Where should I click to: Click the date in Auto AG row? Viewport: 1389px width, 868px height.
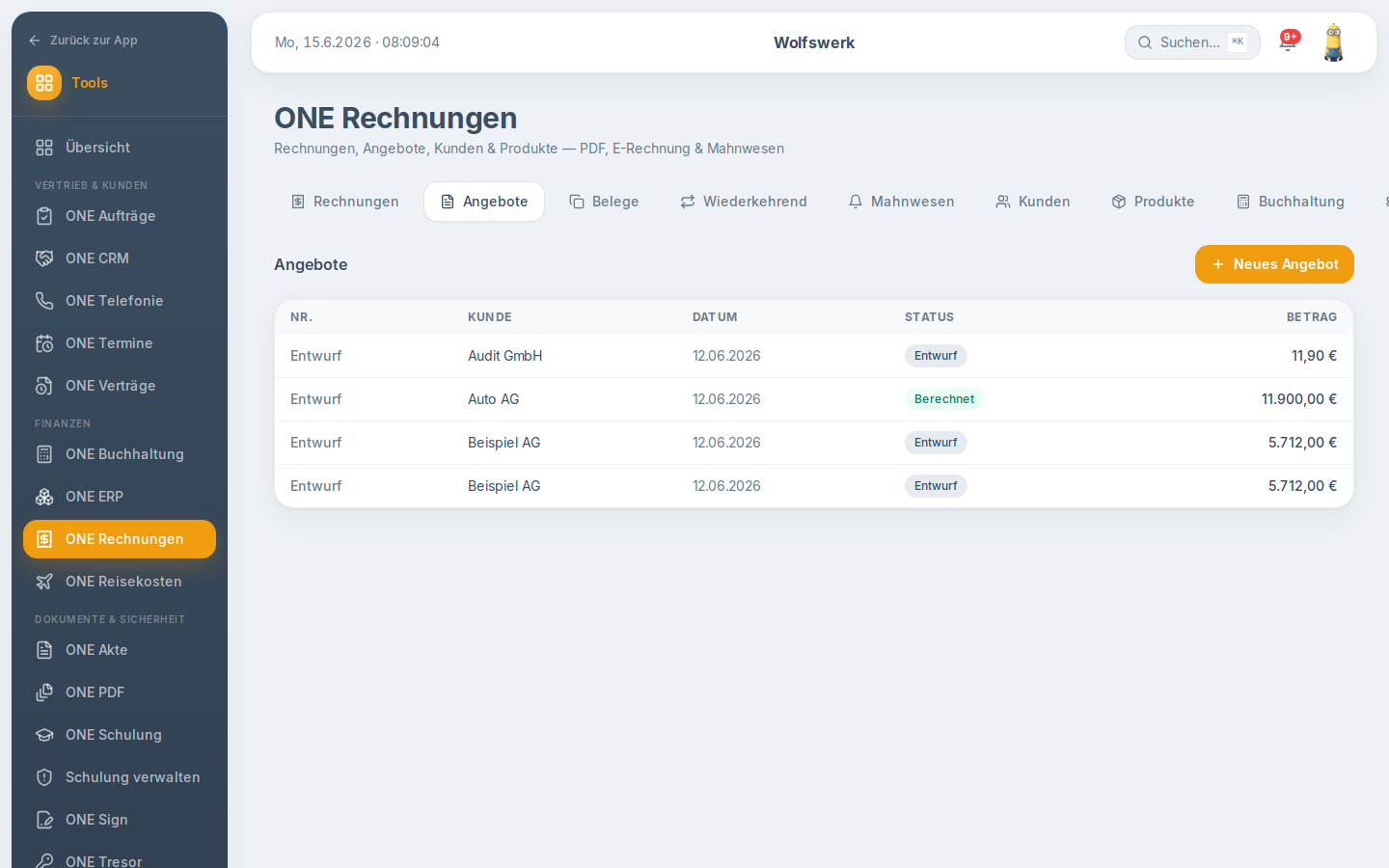(x=726, y=399)
